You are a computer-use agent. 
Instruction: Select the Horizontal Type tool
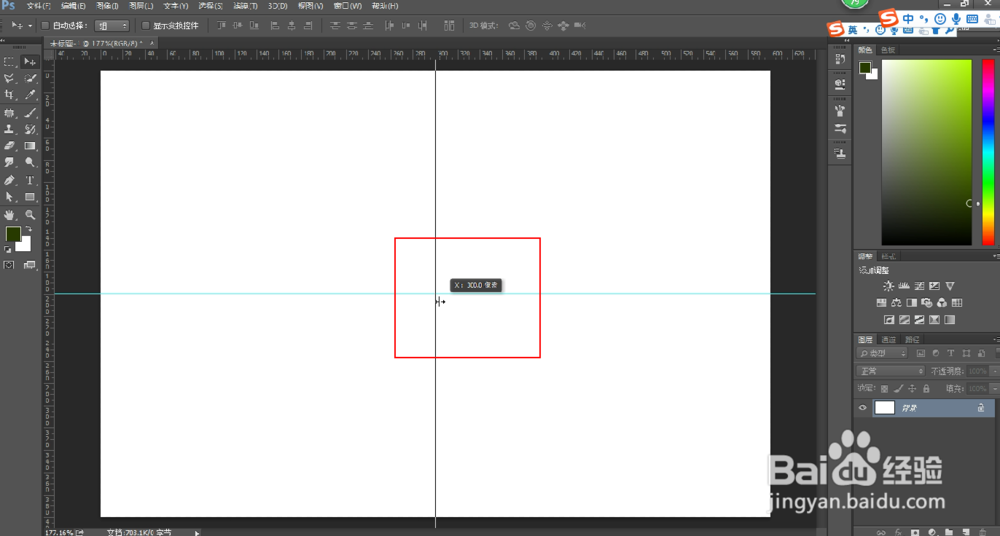point(29,181)
